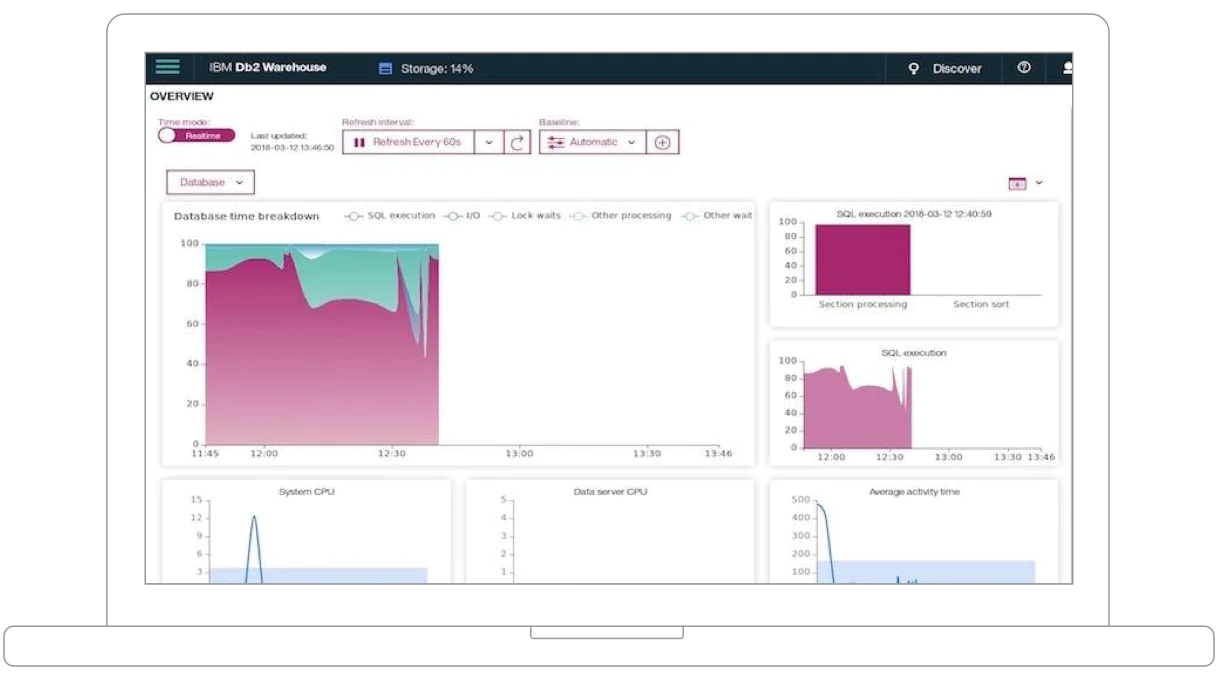Click the Overview page heading
1216x684 pixels.
[x=181, y=96]
